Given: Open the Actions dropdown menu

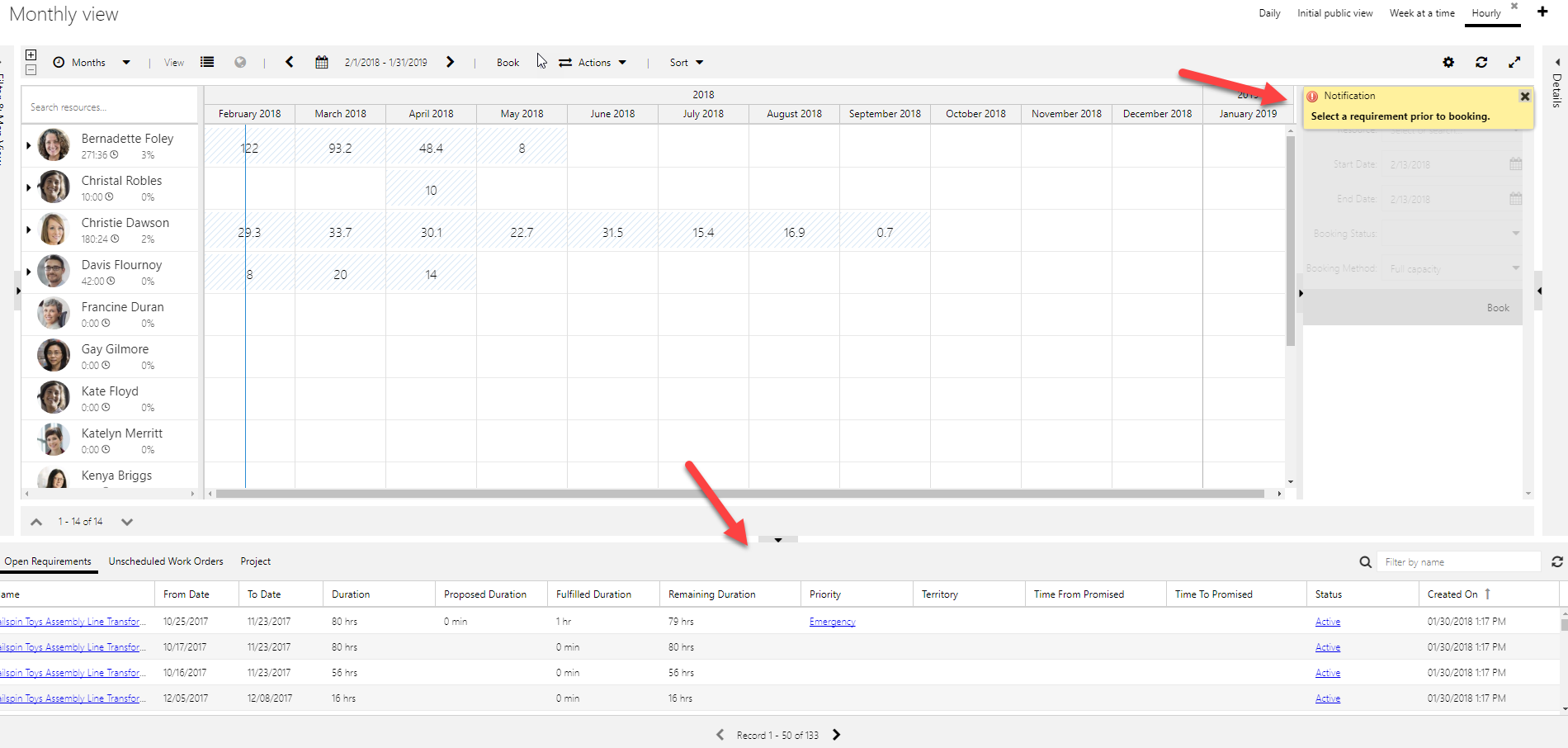Looking at the screenshot, I should click(593, 63).
